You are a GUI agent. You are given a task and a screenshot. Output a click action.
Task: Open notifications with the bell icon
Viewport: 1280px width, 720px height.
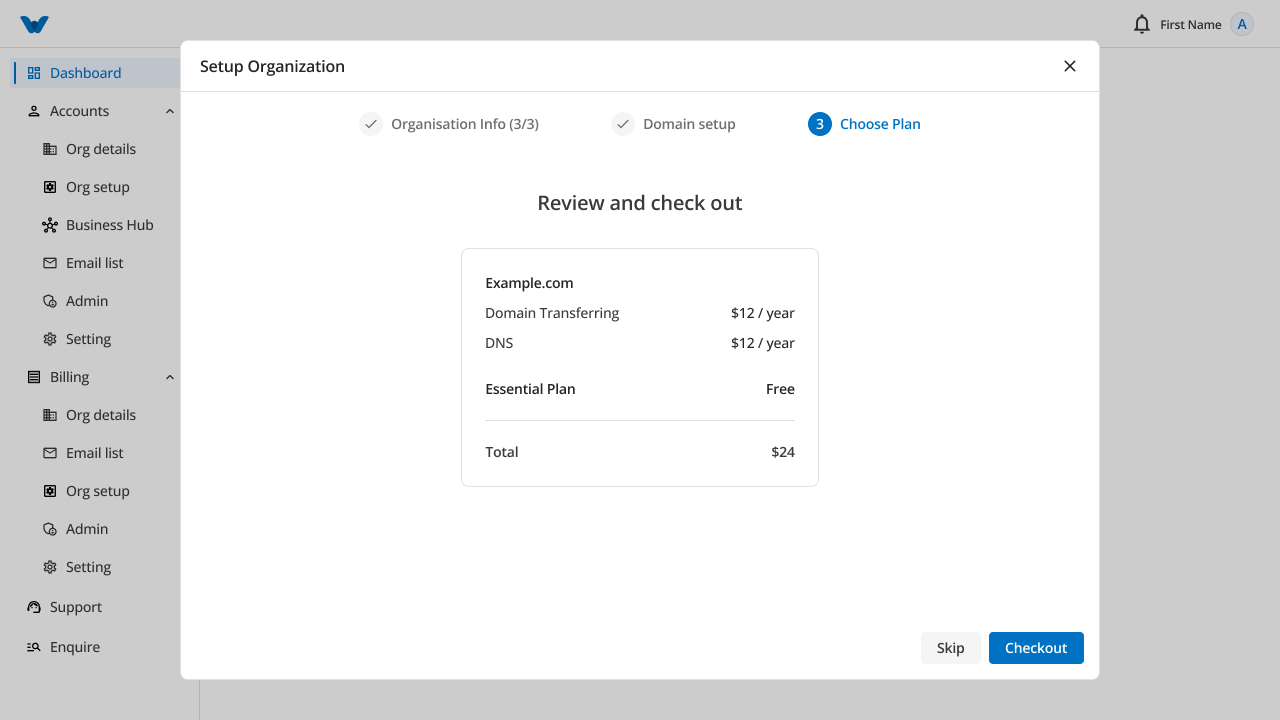click(x=1142, y=24)
